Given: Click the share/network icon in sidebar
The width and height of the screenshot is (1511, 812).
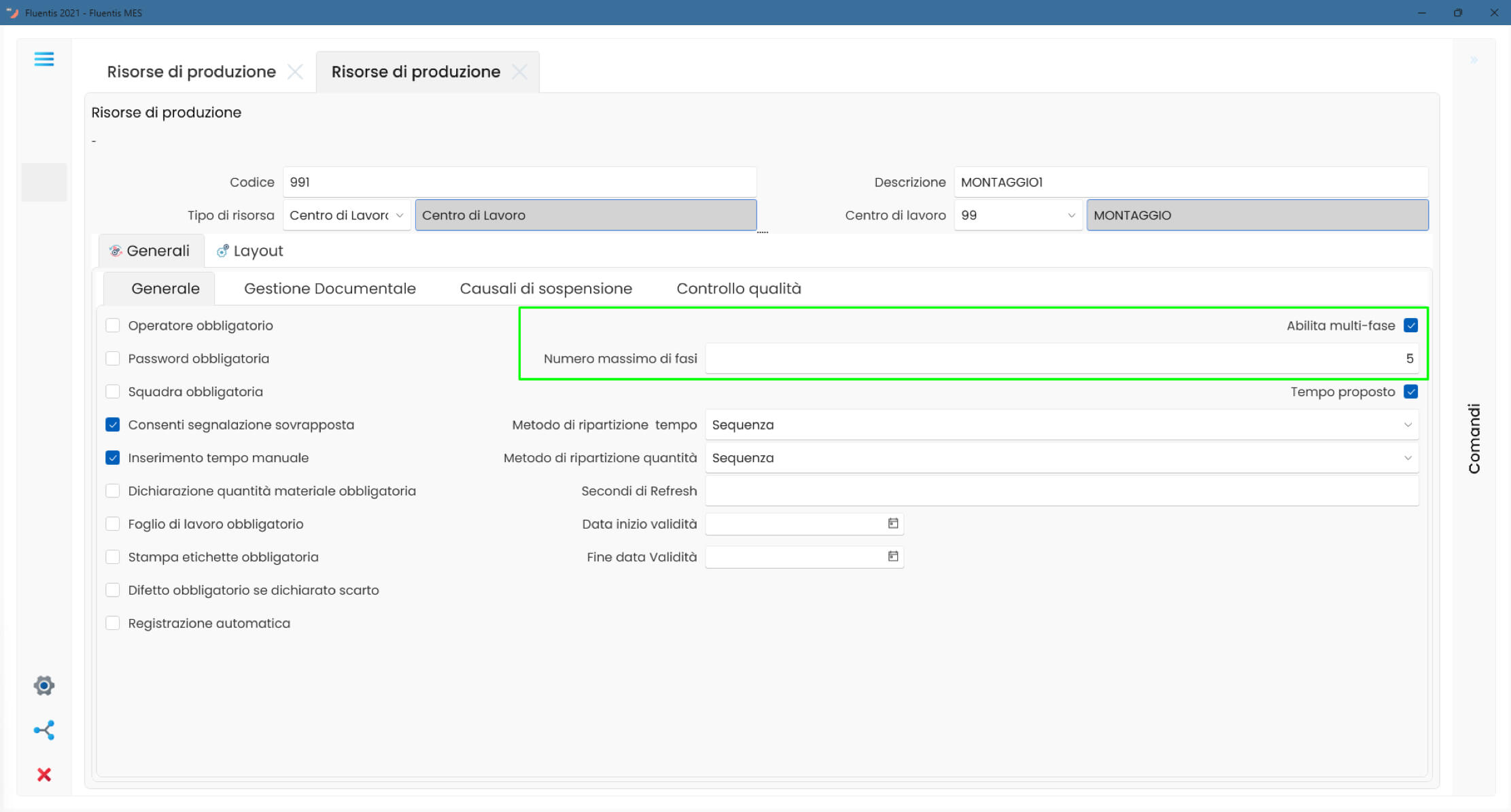Looking at the screenshot, I should tap(44, 730).
